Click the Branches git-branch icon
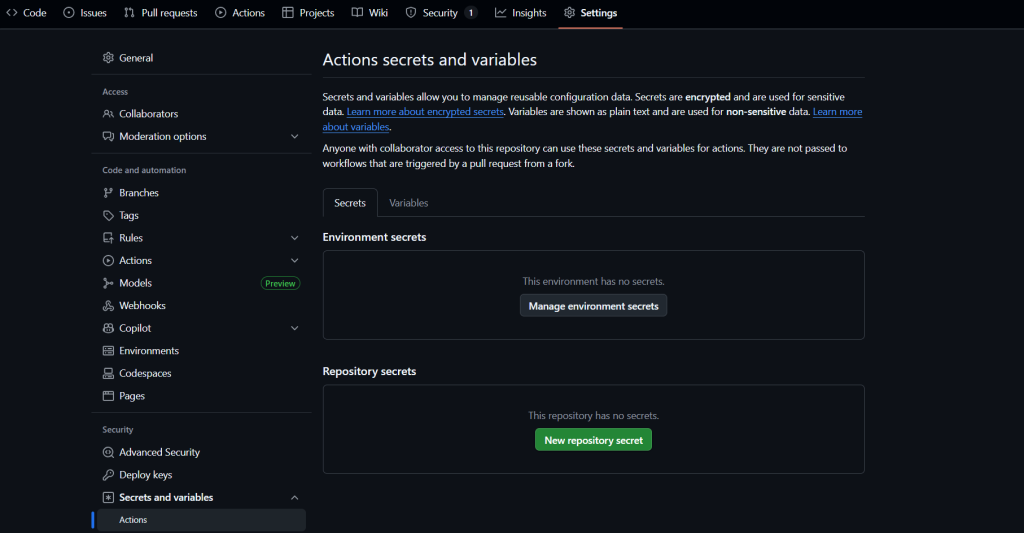1024x533 pixels. 108,193
